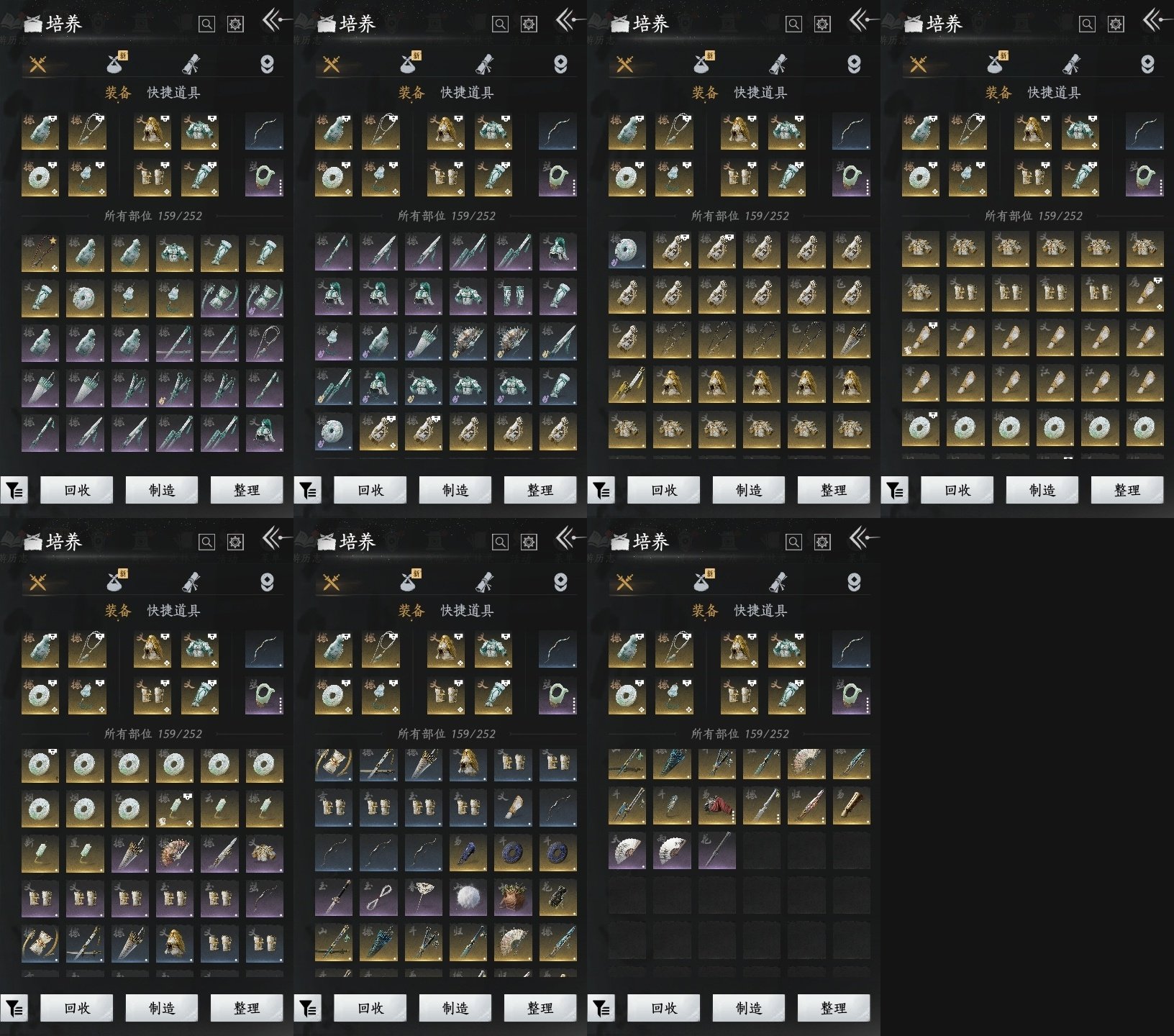Select red robe item in bottom-right panel
Screen dimensions: 1174x1036
point(716,807)
